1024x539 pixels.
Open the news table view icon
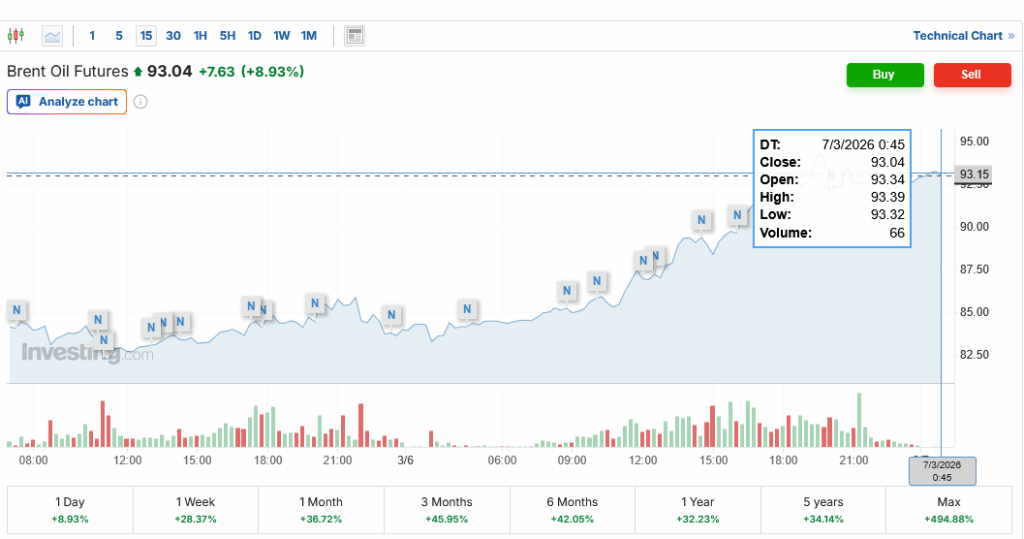[x=354, y=36]
